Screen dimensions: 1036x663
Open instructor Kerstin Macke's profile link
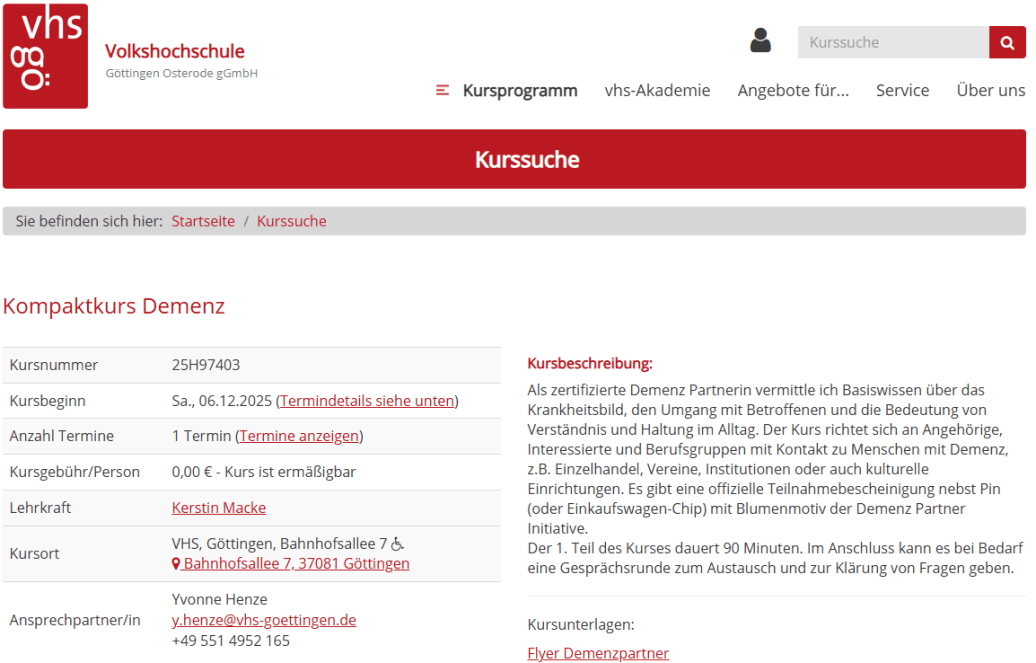pyautogui.click(x=219, y=508)
